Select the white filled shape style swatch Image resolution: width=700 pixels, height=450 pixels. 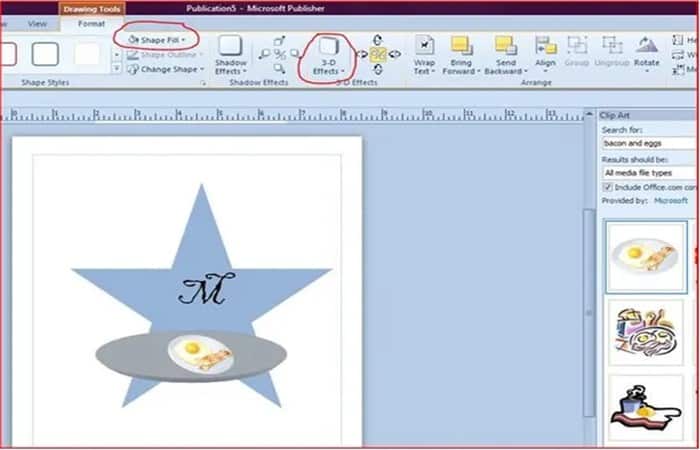click(87, 54)
